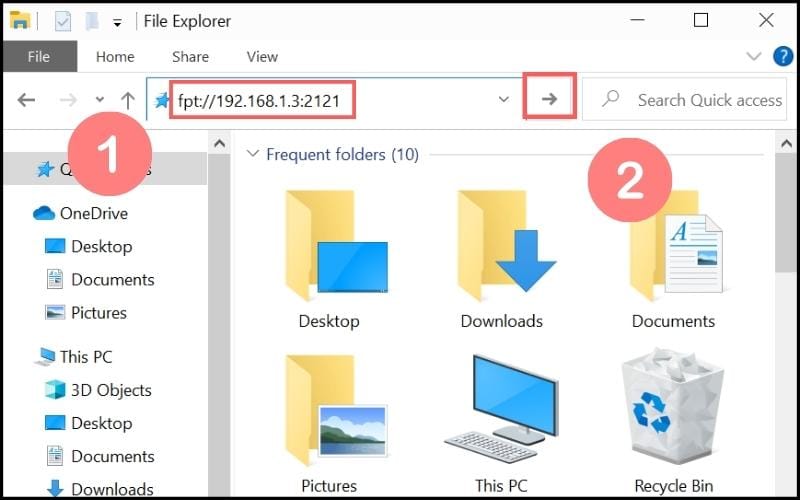Select Pictures under OneDrive
Image resolution: width=800 pixels, height=500 pixels.
(x=99, y=313)
